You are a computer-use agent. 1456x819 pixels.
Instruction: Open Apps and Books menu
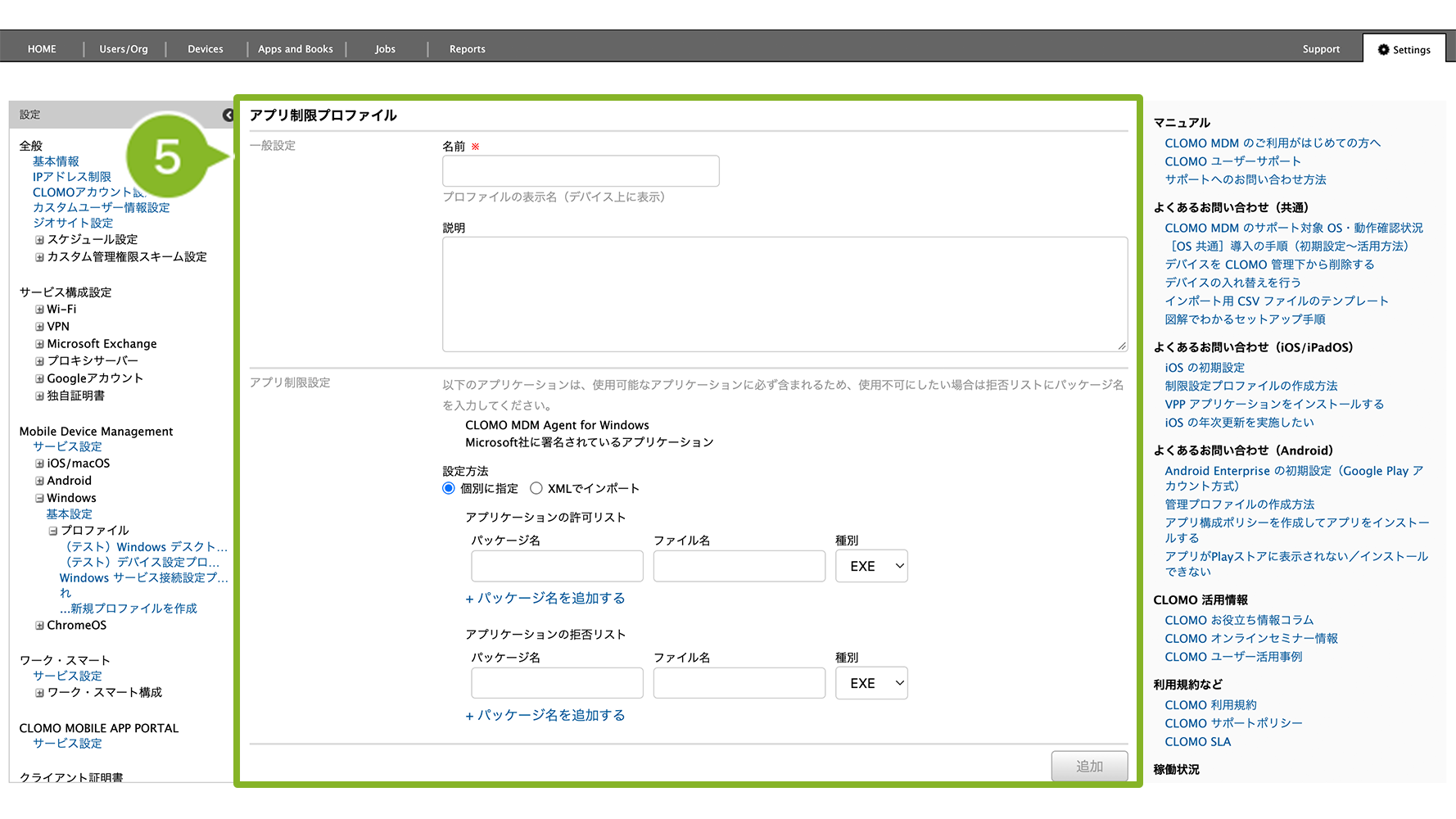(x=296, y=49)
